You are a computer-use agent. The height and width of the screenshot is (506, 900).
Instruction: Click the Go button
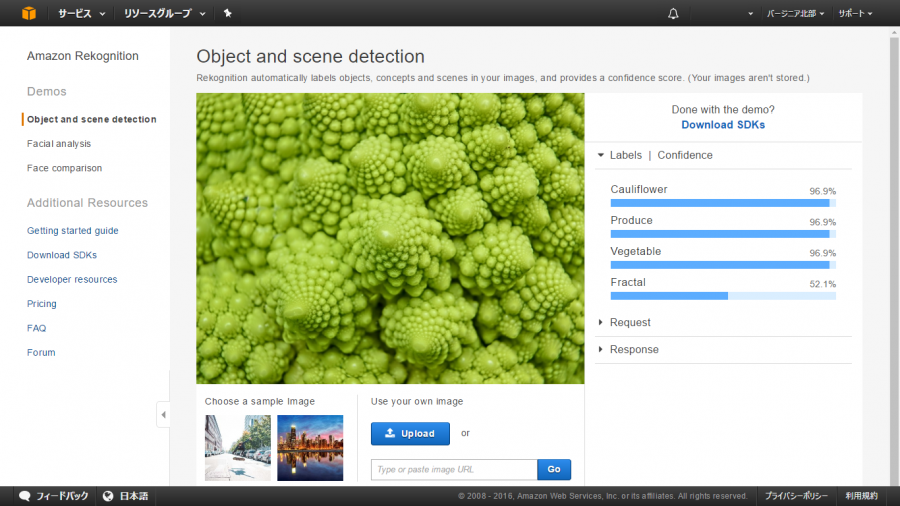coord(554,469)
